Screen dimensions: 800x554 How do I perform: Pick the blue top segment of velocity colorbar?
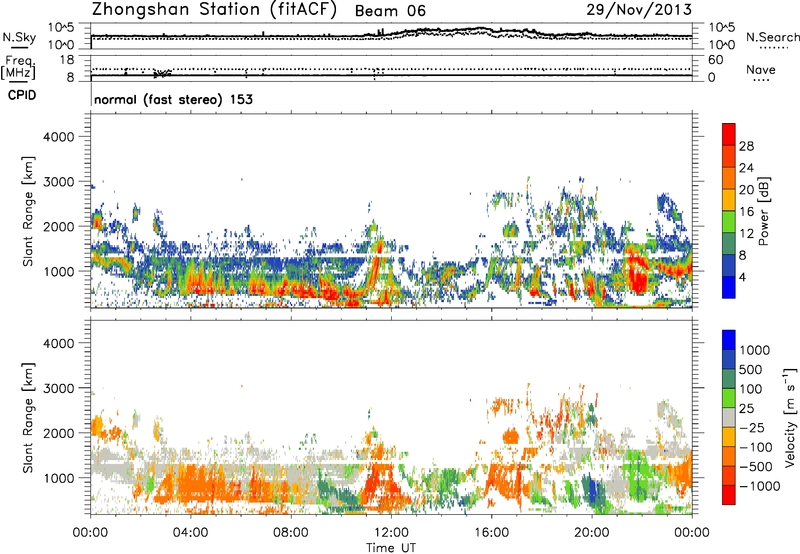click(x=729, y=340)
